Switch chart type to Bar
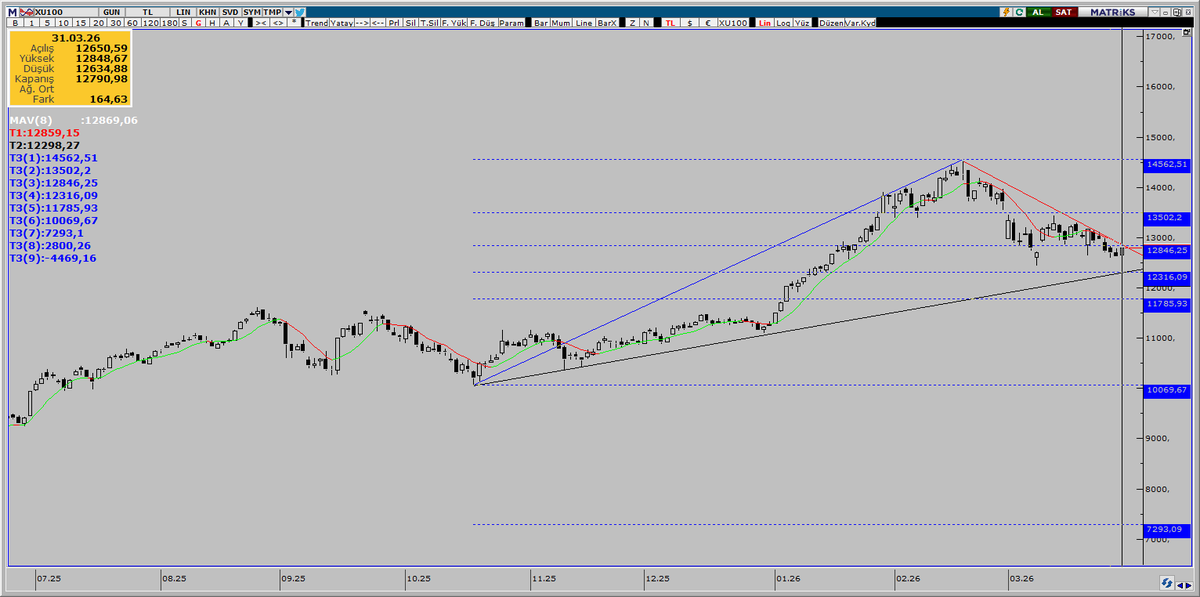The width and height of the screenshot is (1200, 597). pyautogui.click(x=541, y=22)
